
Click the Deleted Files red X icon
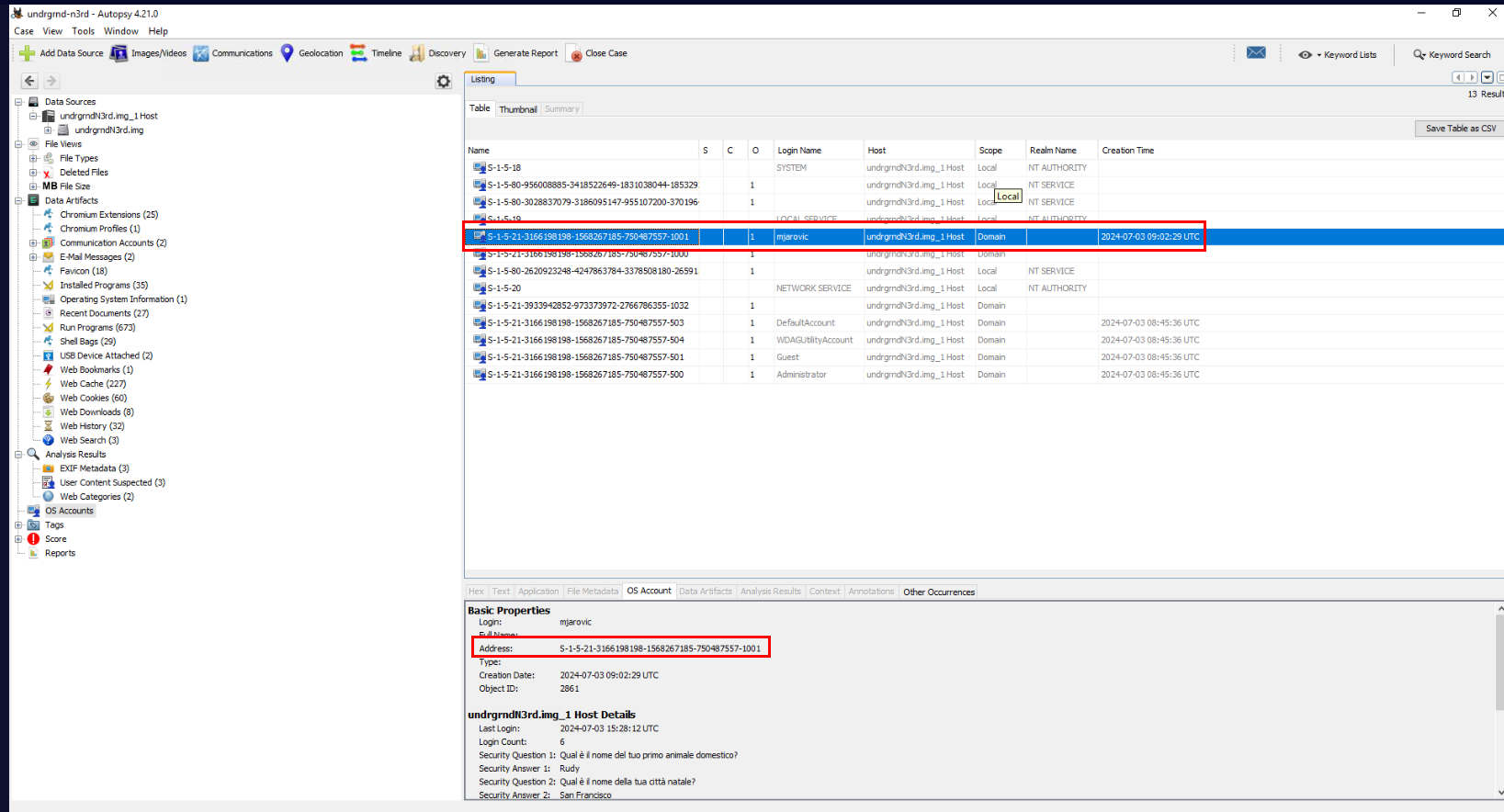click(x=49, y=173)
